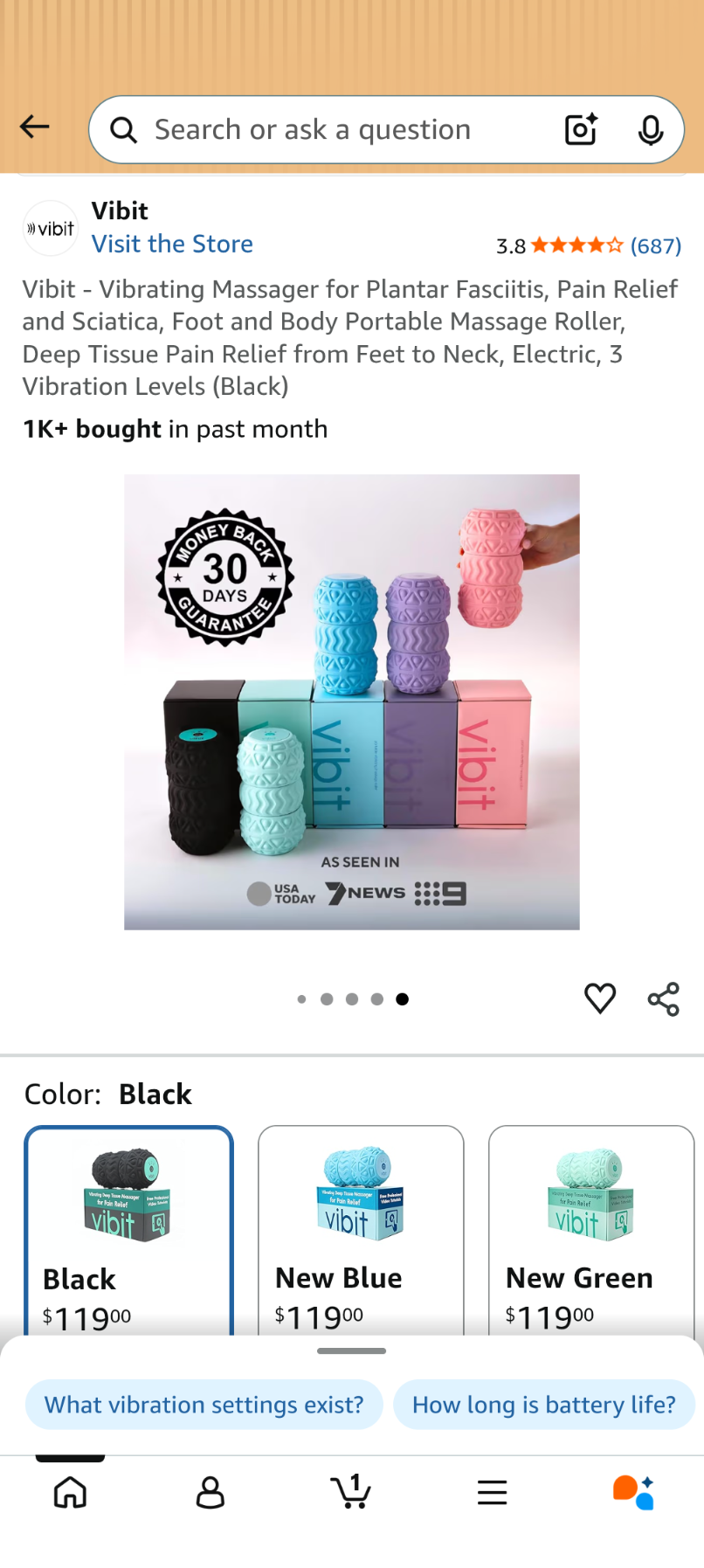The height and width of the screenshot is (1568, 704).
Task: Tap the microphone voice search icon
Action: point(651,129)
